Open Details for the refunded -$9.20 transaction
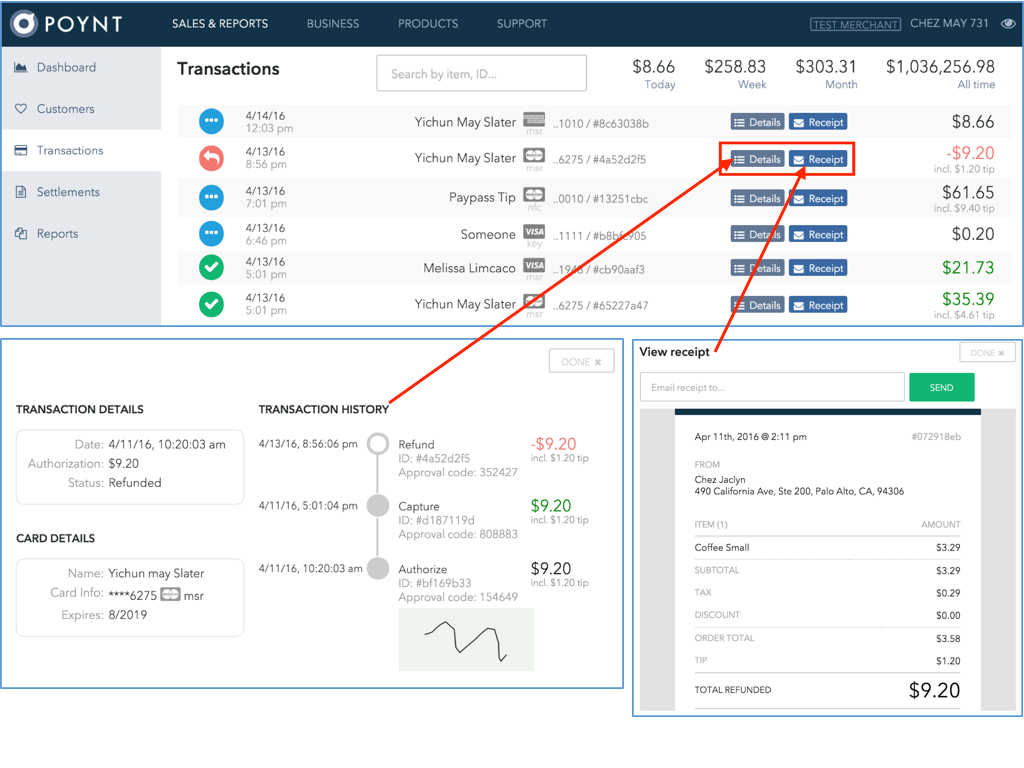The image size is (1024, 768). click(x=757, y=159)
